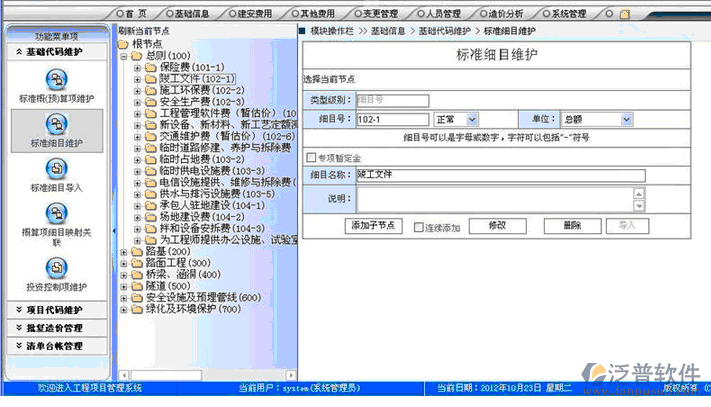Open 标准细目导入 sidebar icon
This screenshot has height=407, width=711.
(x=57, y=169)
